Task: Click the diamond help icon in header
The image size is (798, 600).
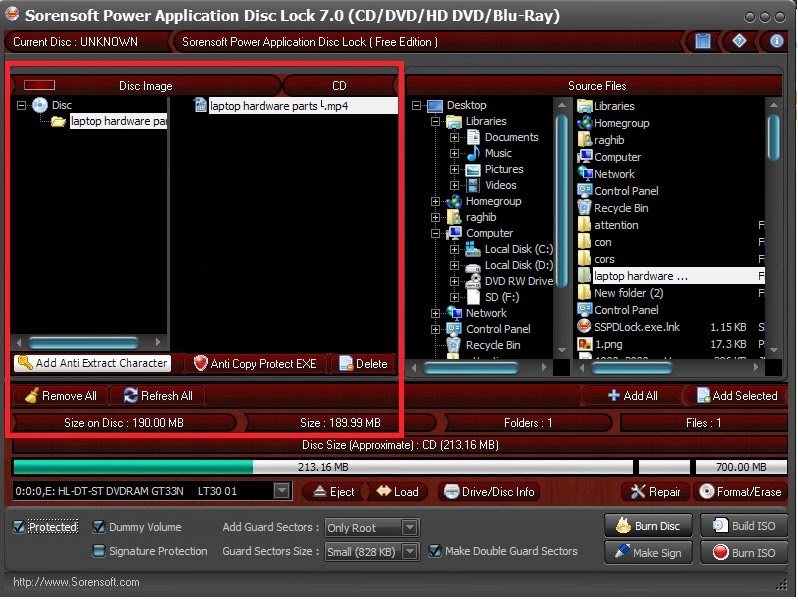Action: [x=739, y=41]
